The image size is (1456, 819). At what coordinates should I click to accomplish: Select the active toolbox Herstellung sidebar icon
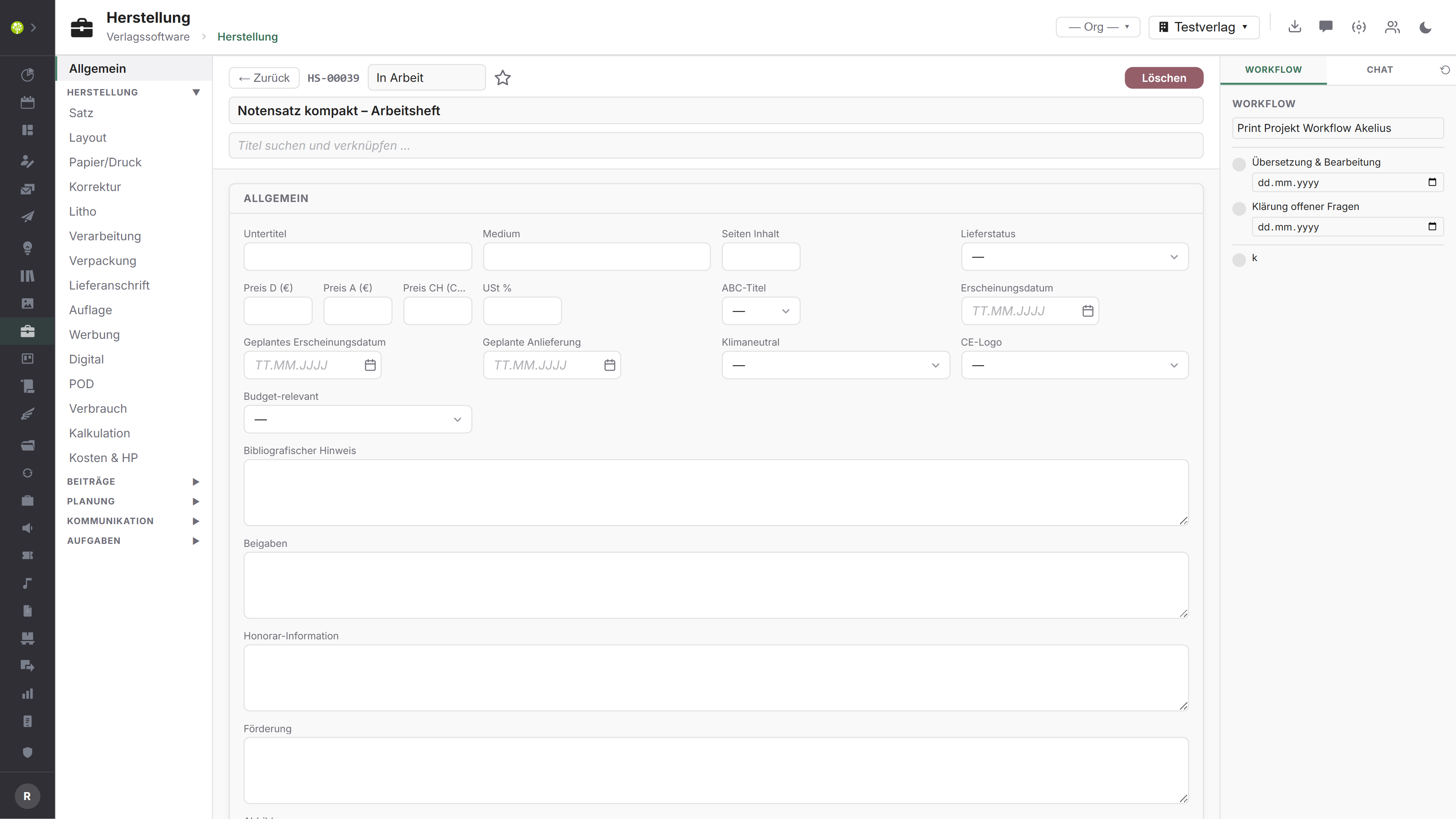coord(27,331)
